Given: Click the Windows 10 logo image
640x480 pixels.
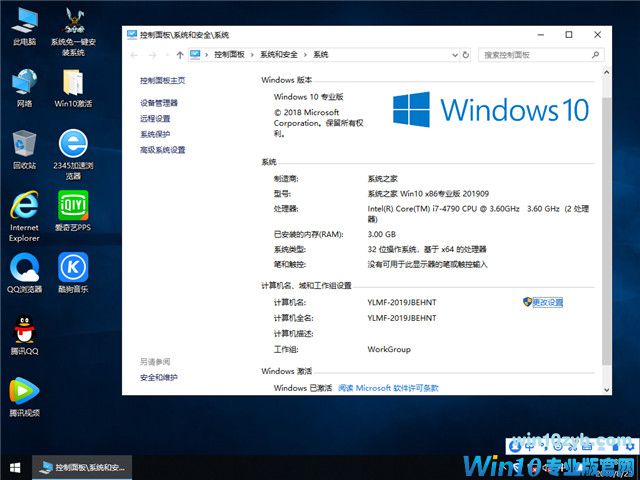Looking at the screenshot, I should tap(491, 109).
